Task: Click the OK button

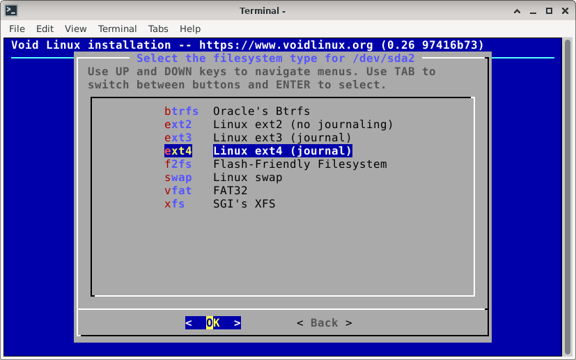Action: (213, 323)
